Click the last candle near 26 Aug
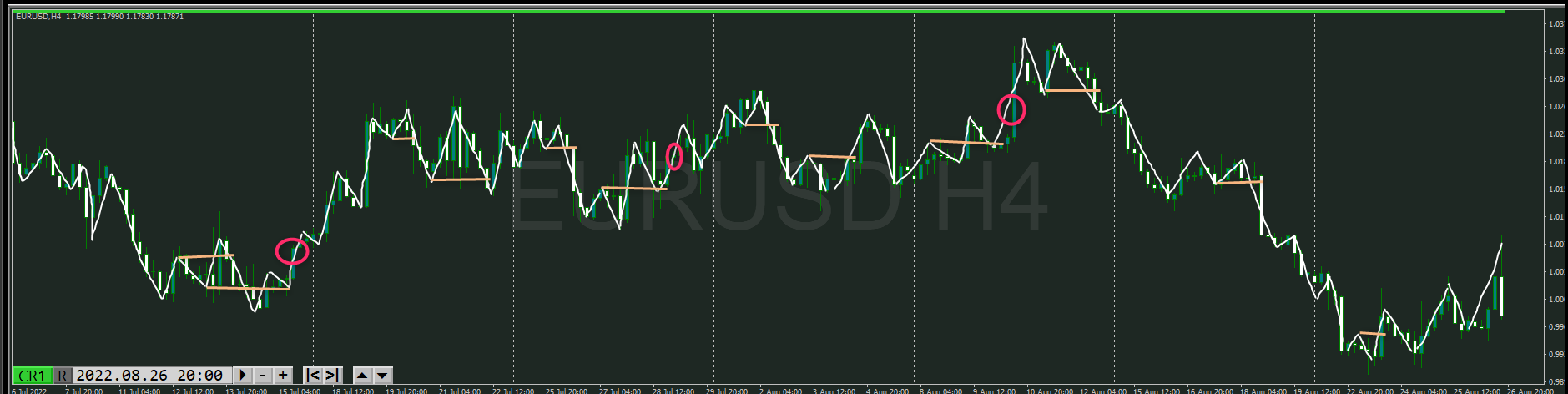This screenshot has width=1568, height=394. click(x=1501, y=295)
